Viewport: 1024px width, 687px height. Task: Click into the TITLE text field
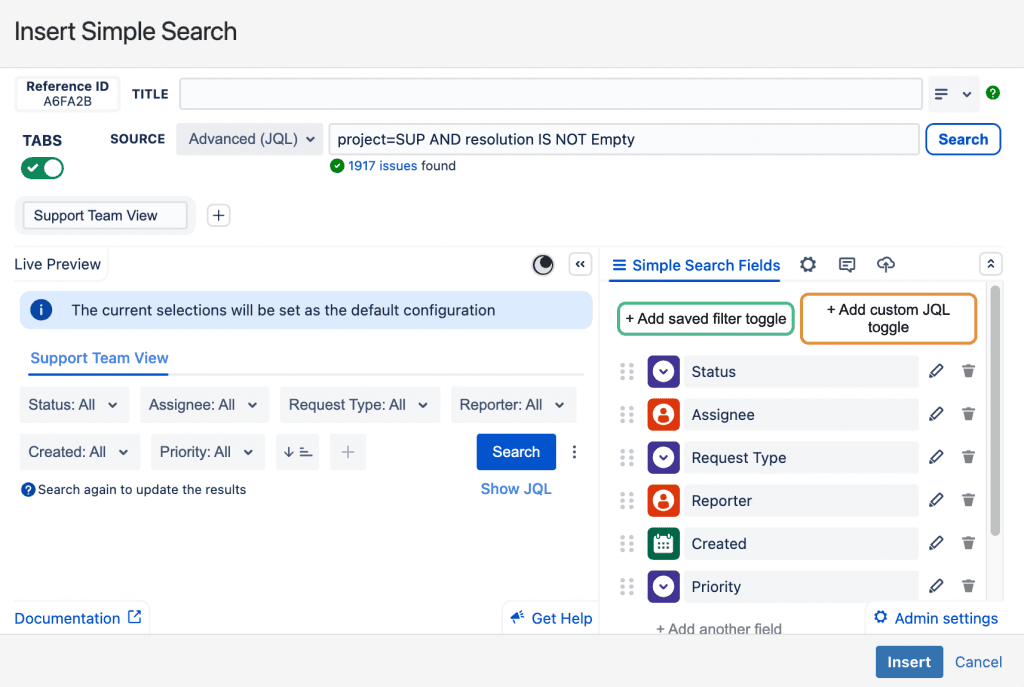(550, 94)
